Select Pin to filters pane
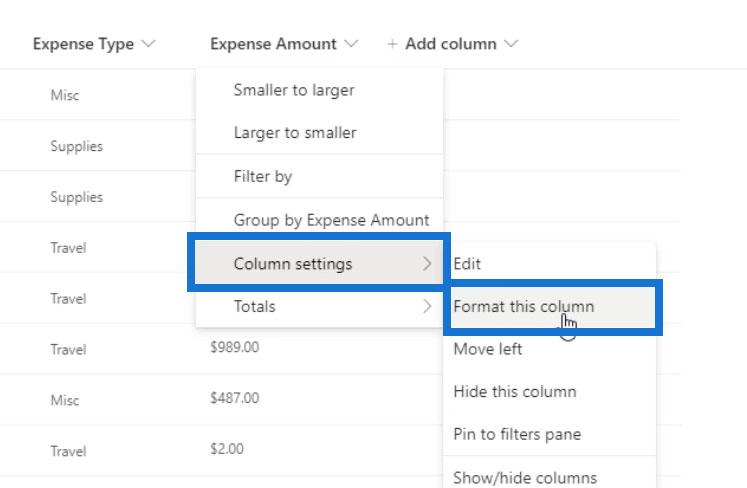 pyautogui.click(x=550, y=434)
